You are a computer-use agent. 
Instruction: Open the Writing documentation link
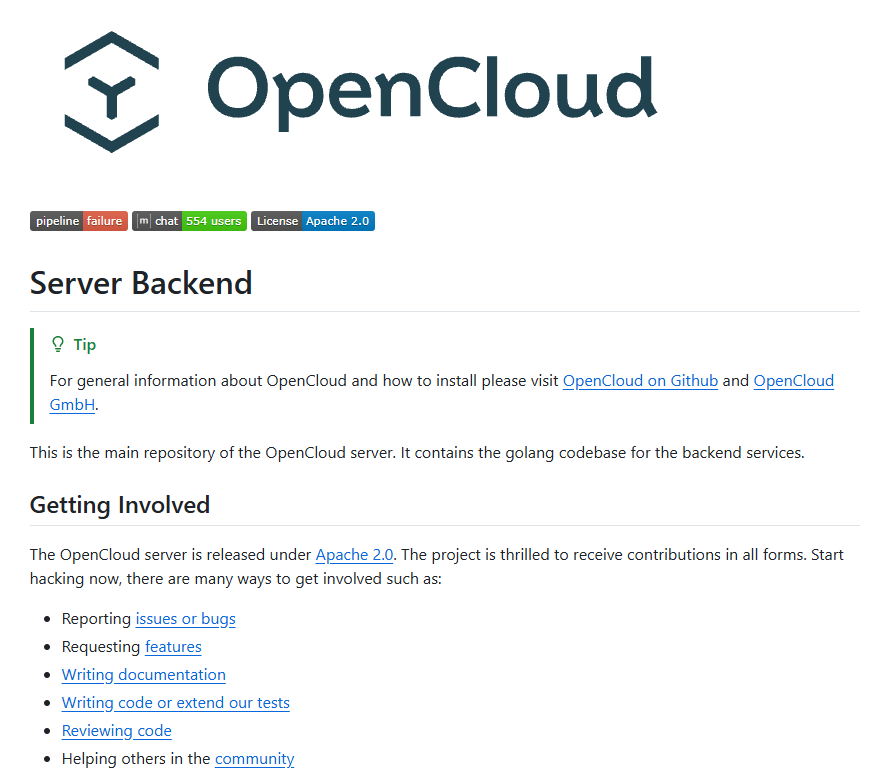click(143, 674)
